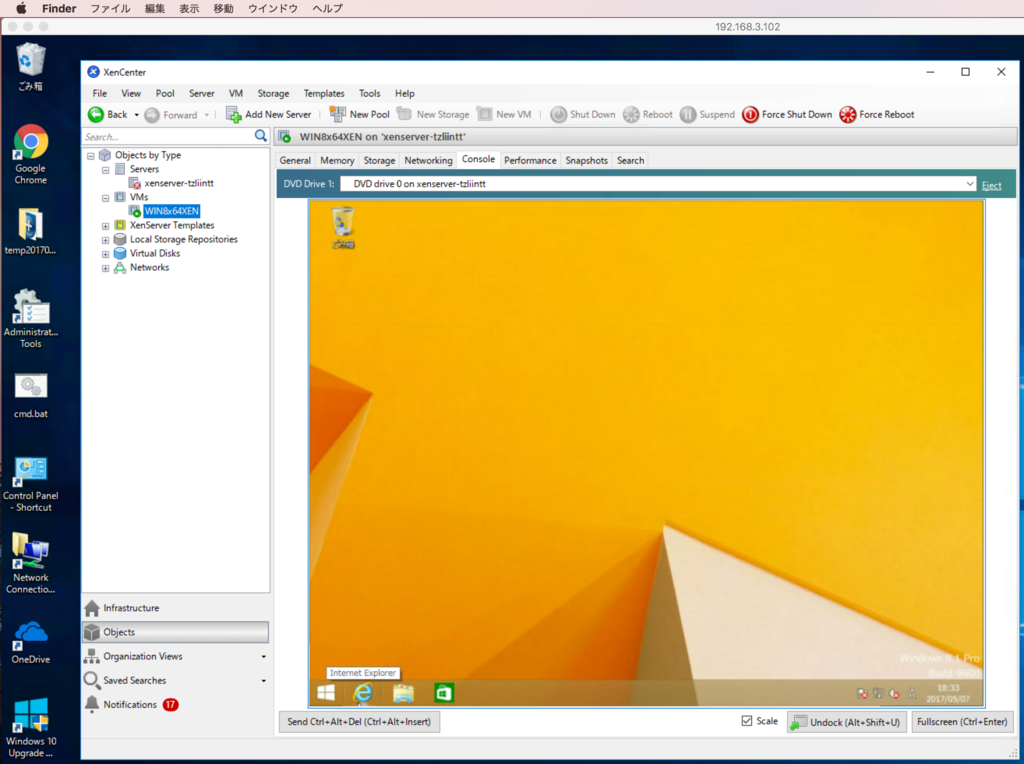Open the macOS Finder menu
The width and height of the screenshot is (1024, 764).
59,8
